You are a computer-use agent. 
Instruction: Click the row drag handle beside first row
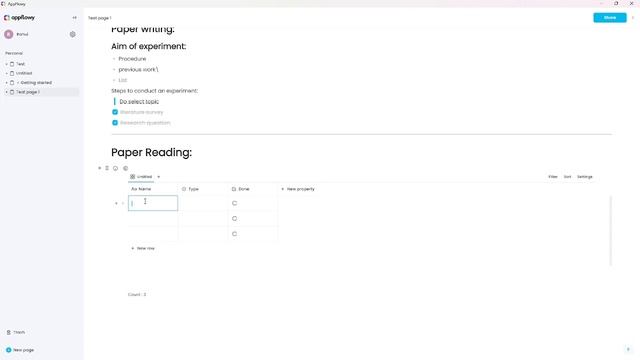pyautogui.click(x=123, y=203)
